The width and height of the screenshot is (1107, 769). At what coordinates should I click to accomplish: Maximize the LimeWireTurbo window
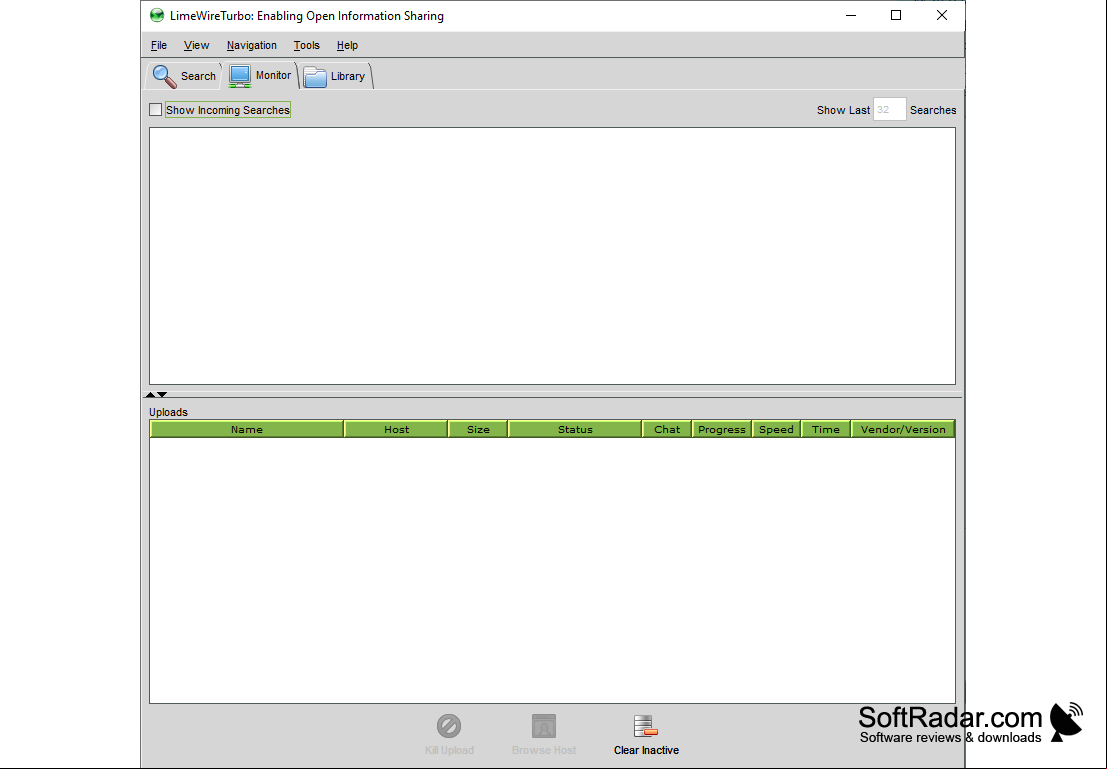[896, 16]
